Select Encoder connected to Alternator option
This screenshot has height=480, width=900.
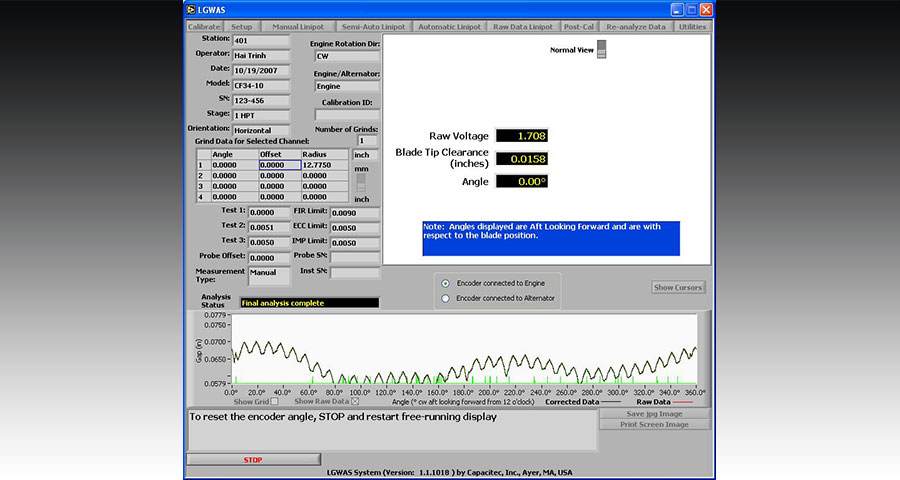click(x=446, y=298)
